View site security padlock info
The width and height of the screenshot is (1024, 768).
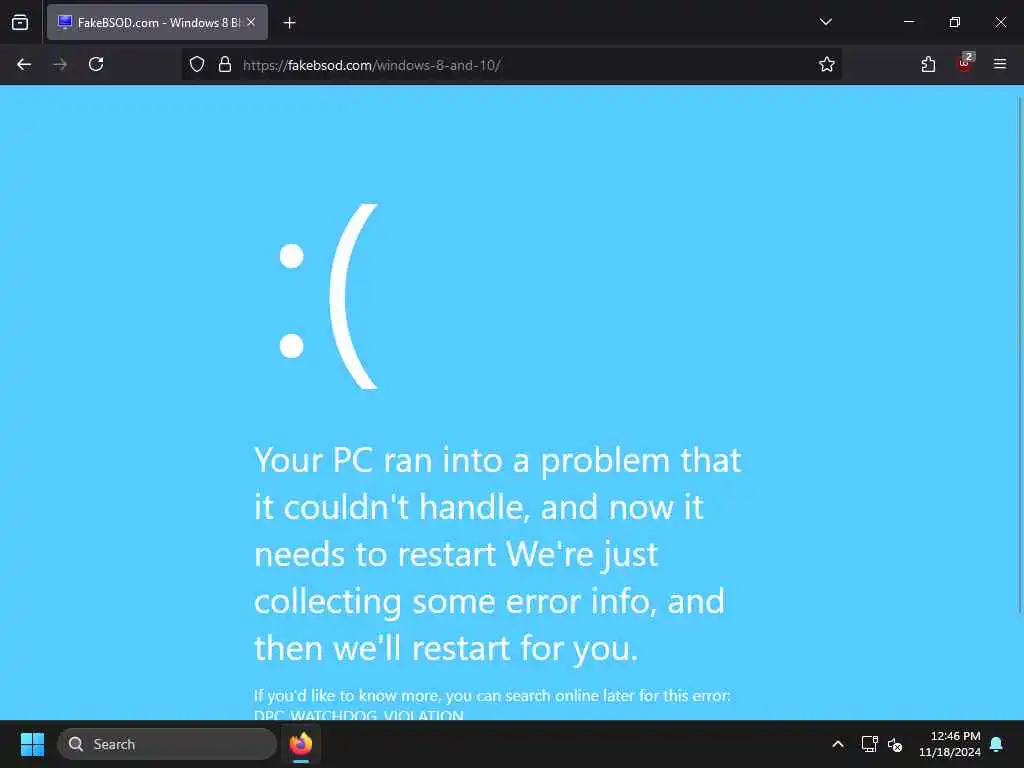click(225, 64)
